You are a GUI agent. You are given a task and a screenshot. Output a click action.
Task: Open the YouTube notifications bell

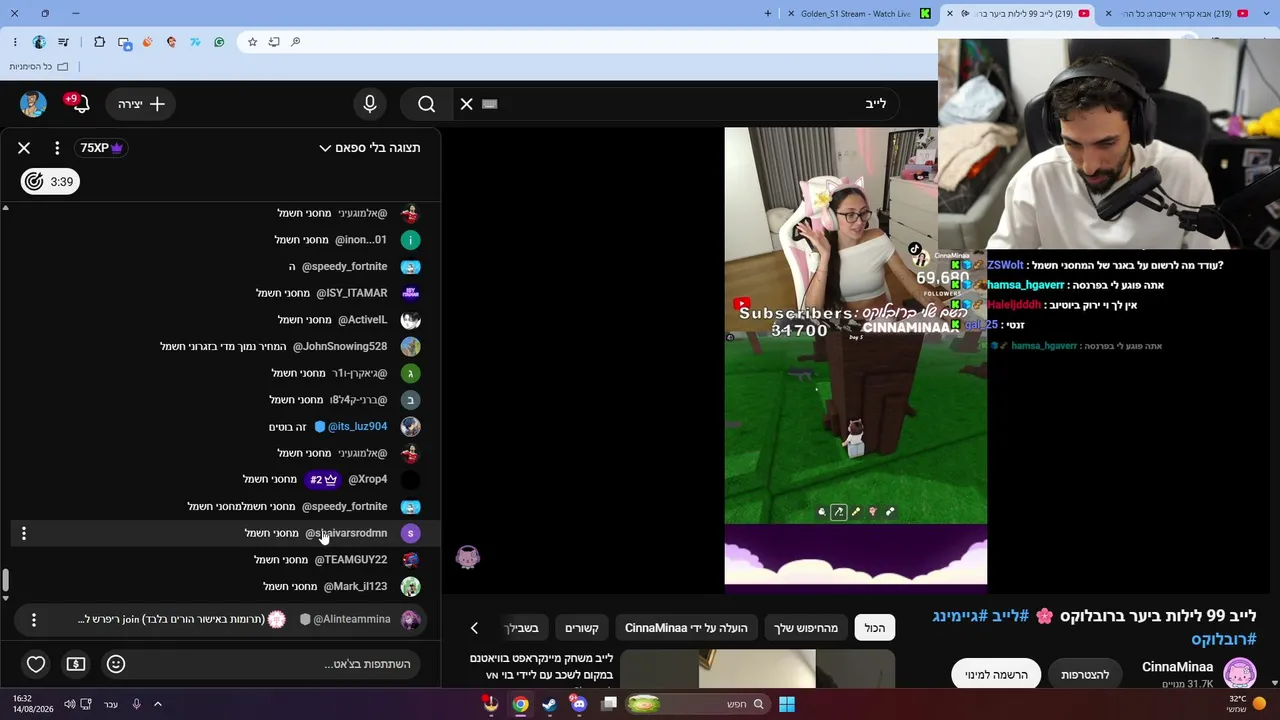click(x=81, y=104)
